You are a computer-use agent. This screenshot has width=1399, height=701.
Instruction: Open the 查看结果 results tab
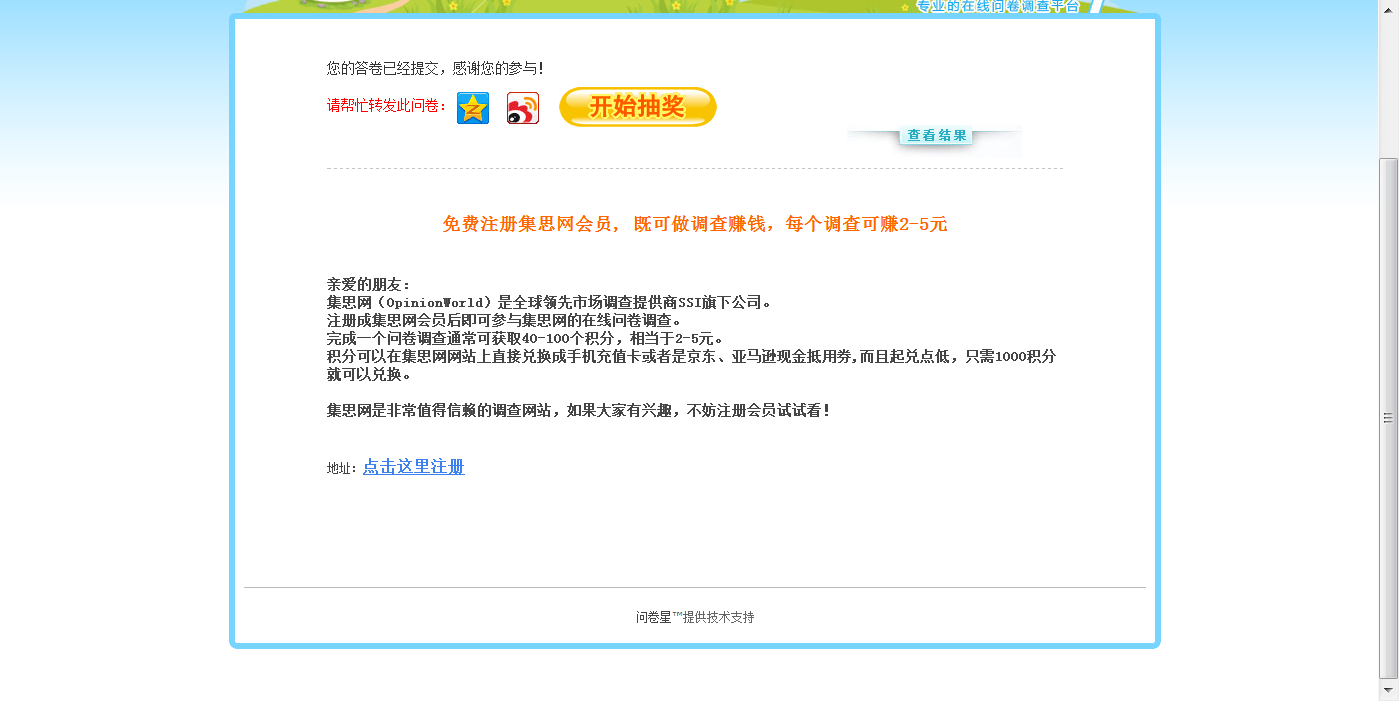pyautogui.click(x=937, y=136)
